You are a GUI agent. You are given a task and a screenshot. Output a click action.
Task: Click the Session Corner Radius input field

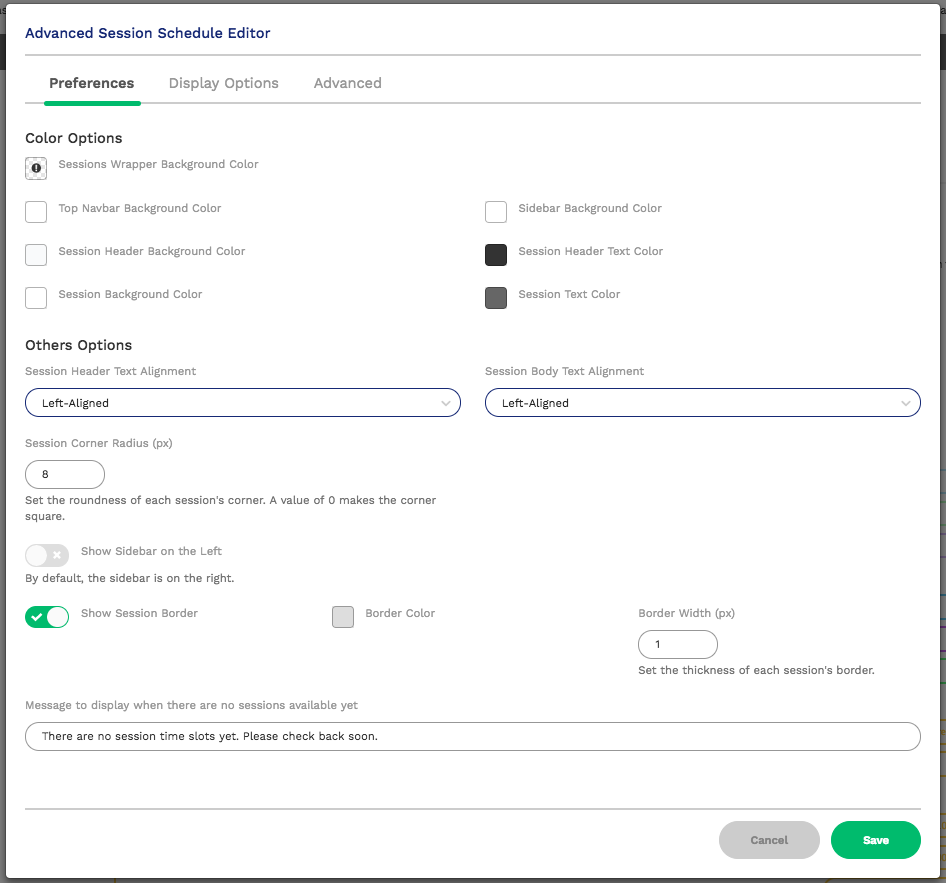64,474
